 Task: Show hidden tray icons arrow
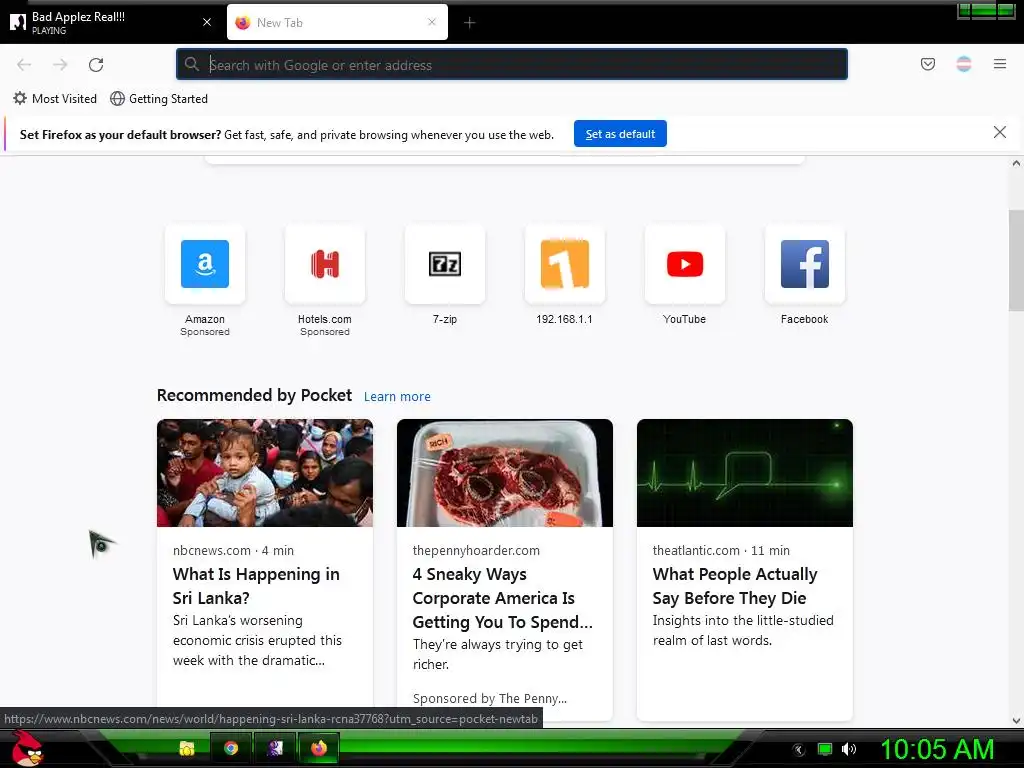tap(798, 749)
